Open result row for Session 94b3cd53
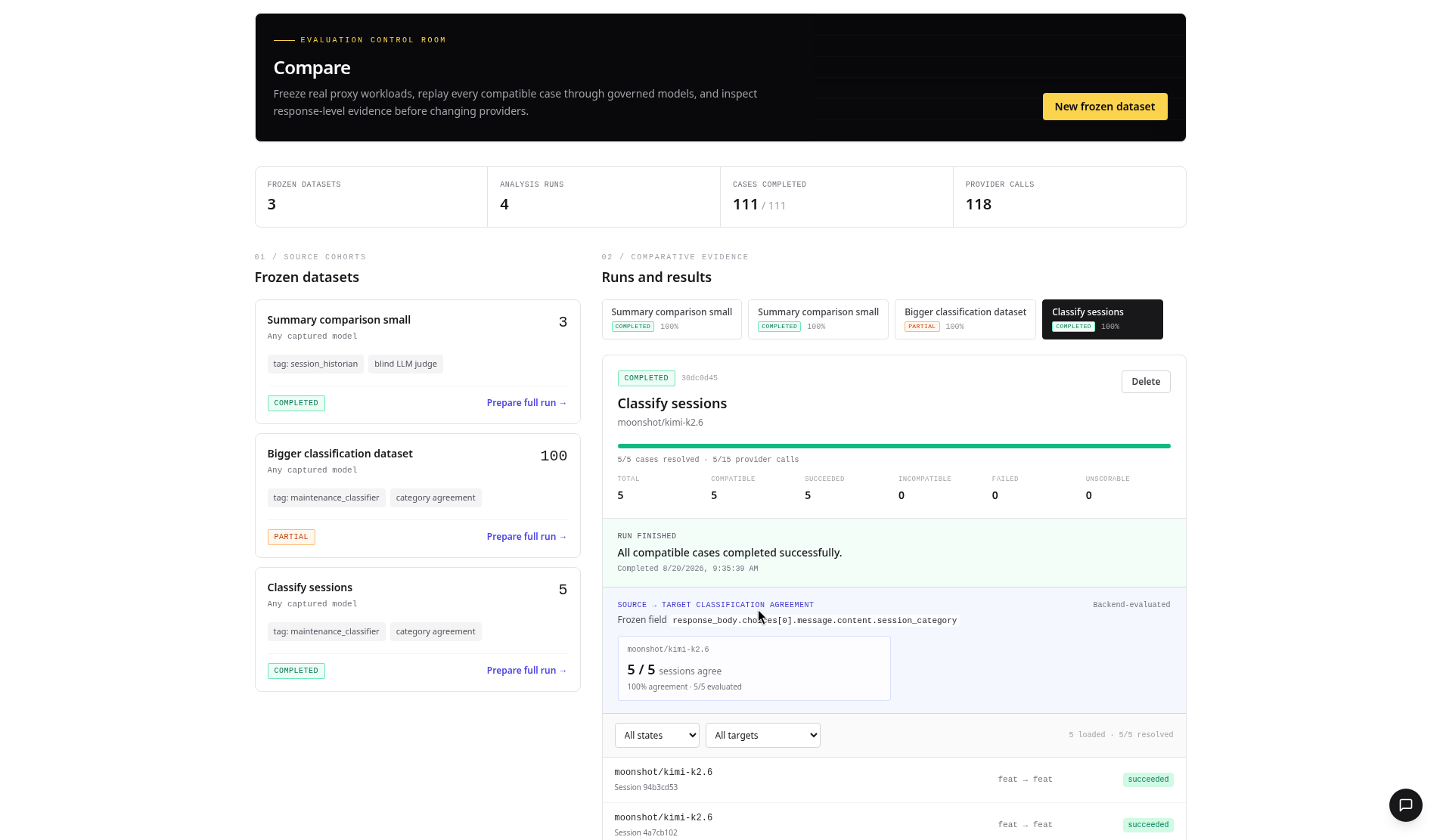The height and width of the screenshot is (840, 1440). point(893,780)
